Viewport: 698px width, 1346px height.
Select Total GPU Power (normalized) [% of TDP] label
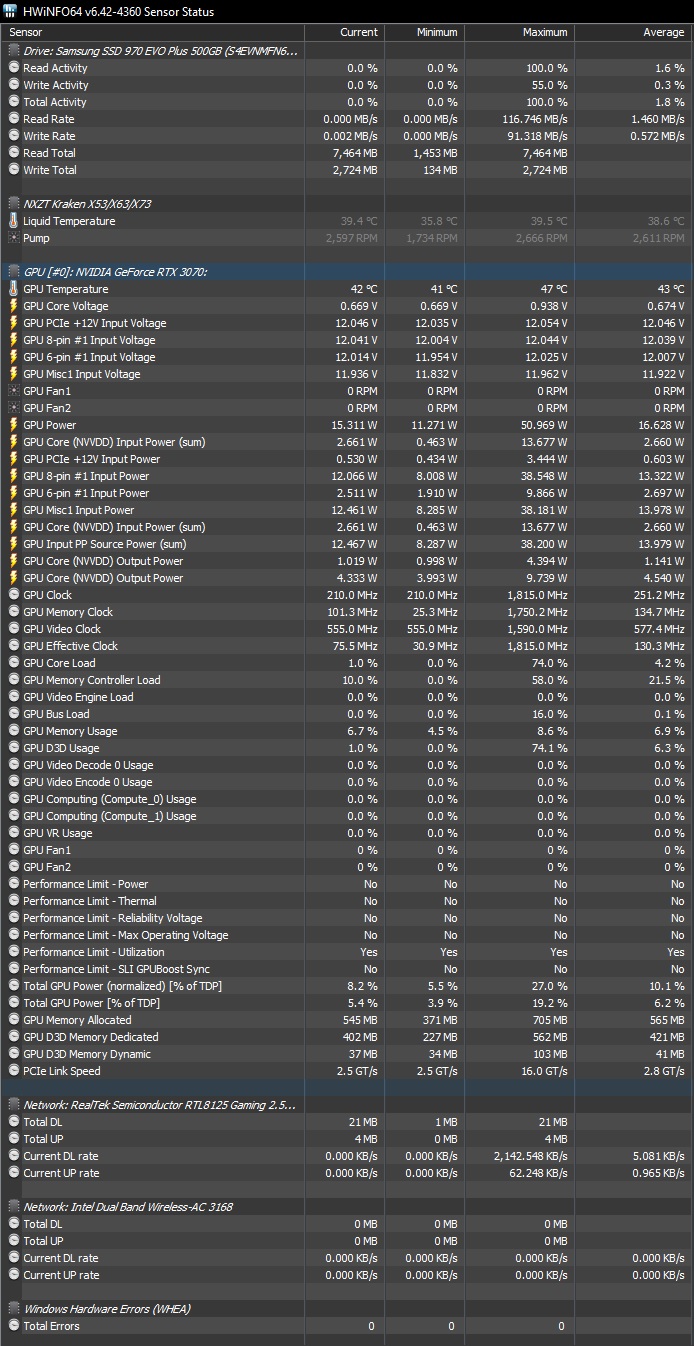[x=123, y=986]
